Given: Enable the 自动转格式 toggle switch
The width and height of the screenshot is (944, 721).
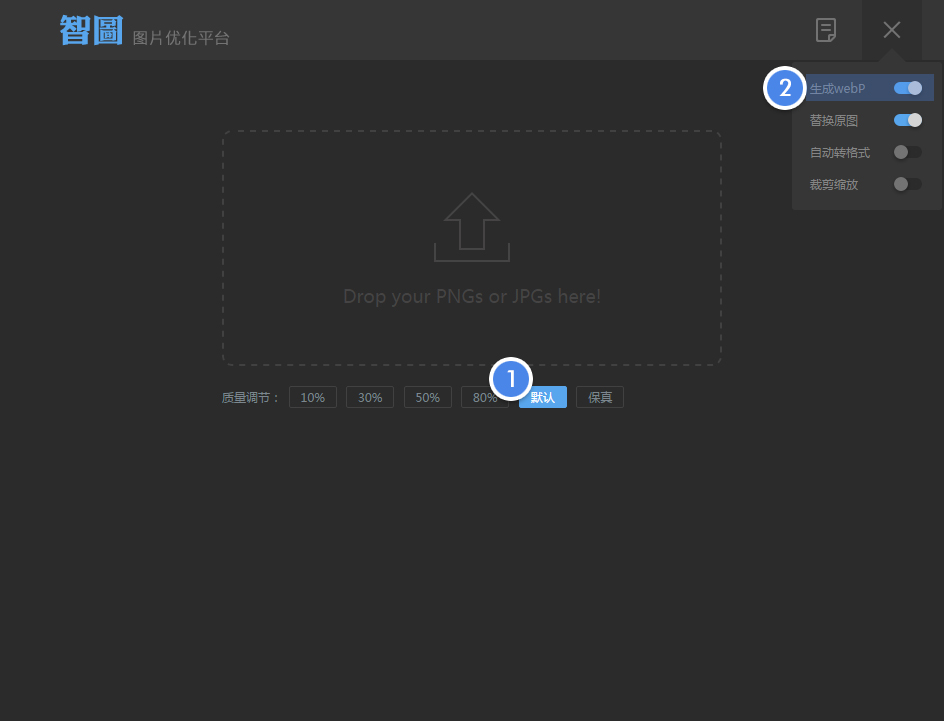Looking at the screenshot, I should (908, 152).
